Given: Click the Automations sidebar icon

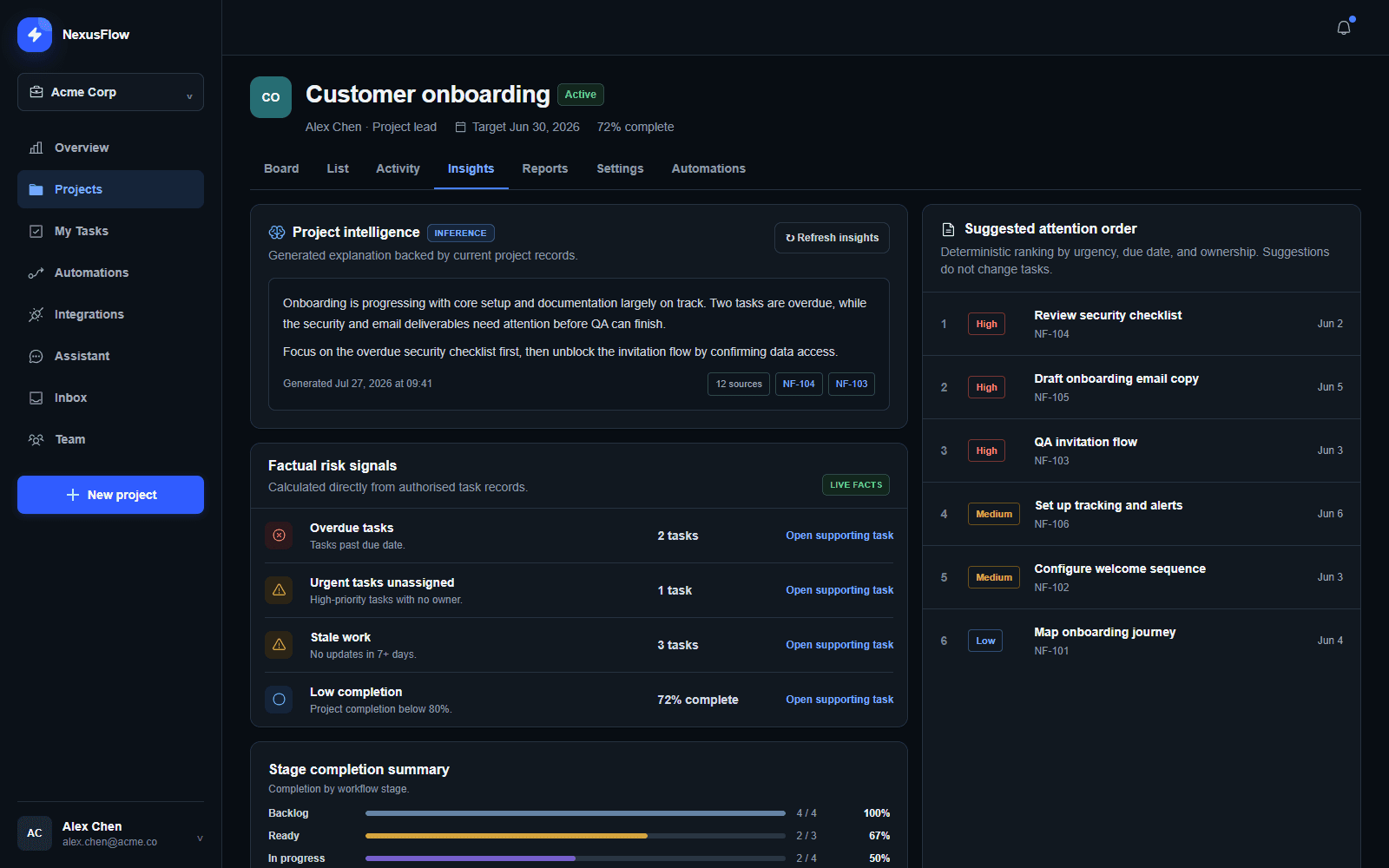Looking at the screenshot, I should 36,273.
